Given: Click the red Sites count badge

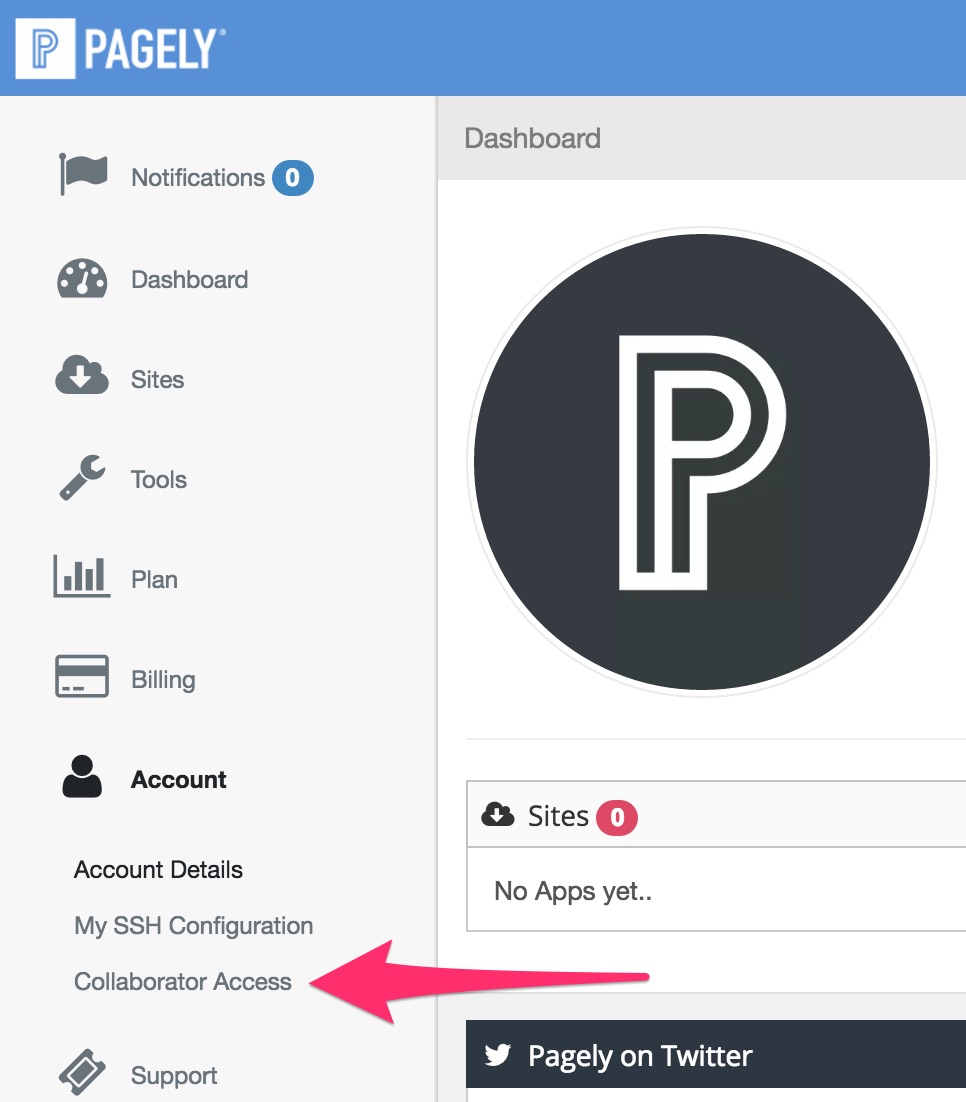Looking at the screenshot, I should tap(617, 817).
